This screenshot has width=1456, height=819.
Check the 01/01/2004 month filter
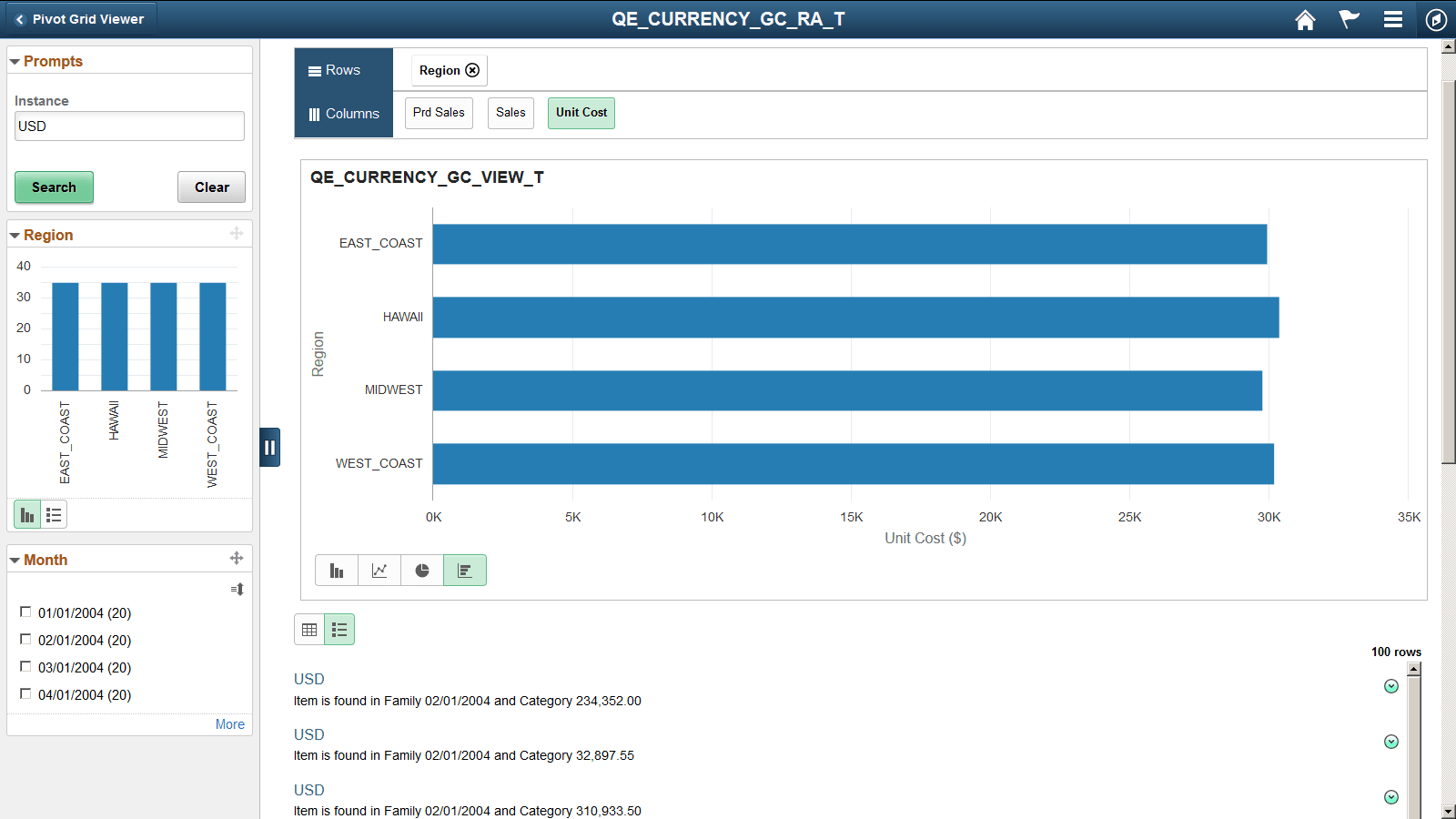coord(25,612)
